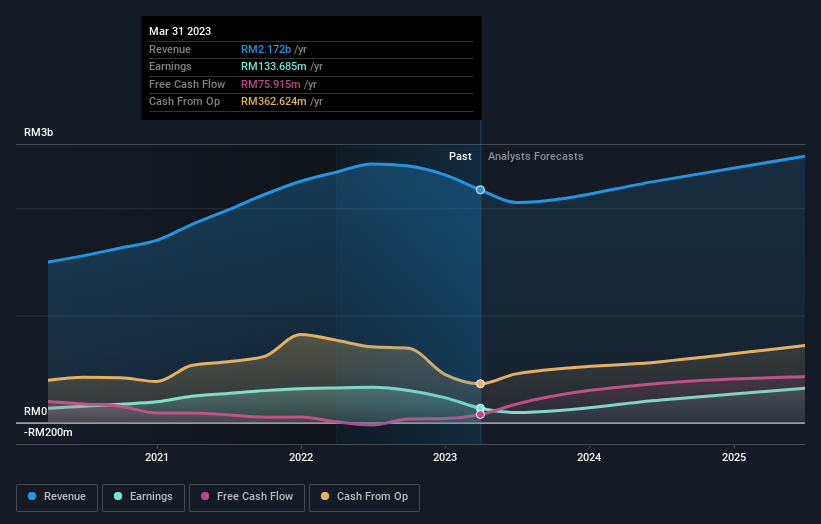Click the Revenue row label in tooltip
The width and height of the screenshot is (821, 524).
click(x=170, y=49)
